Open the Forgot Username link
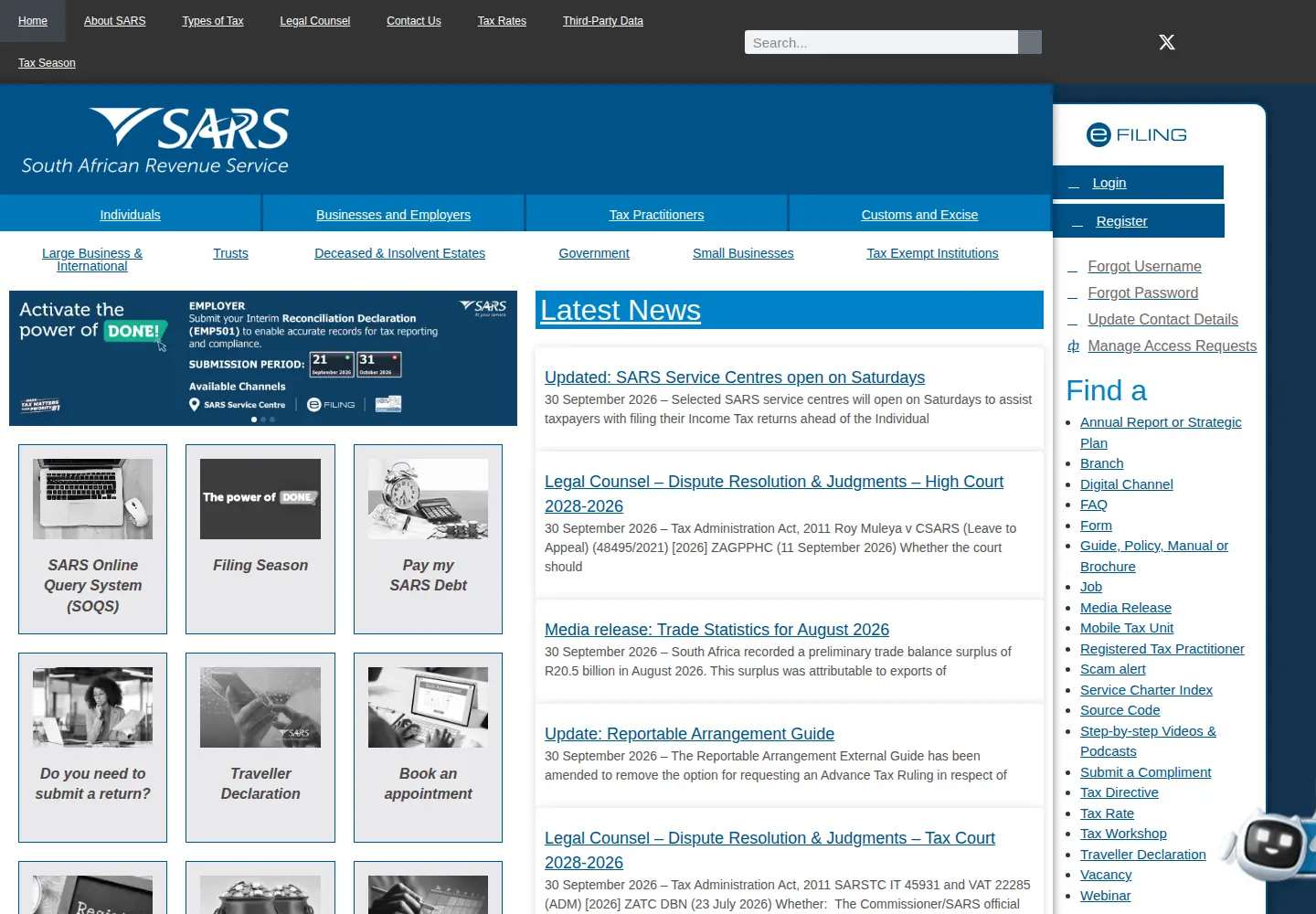The height and width of the screenshot is (914, 1316). pyautogui.click(x=1144, y=267)
